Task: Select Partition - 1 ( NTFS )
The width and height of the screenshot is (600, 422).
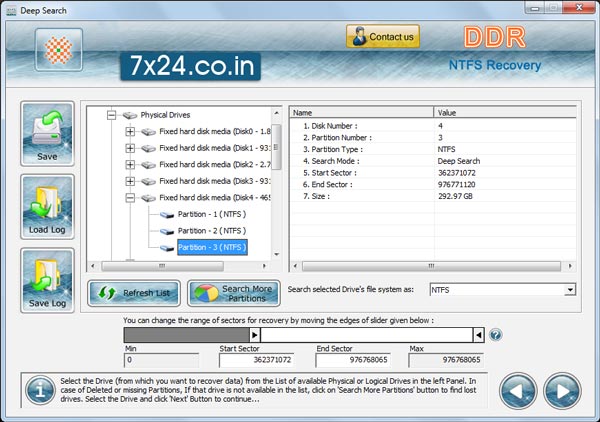Action: (x=212, y=214)
